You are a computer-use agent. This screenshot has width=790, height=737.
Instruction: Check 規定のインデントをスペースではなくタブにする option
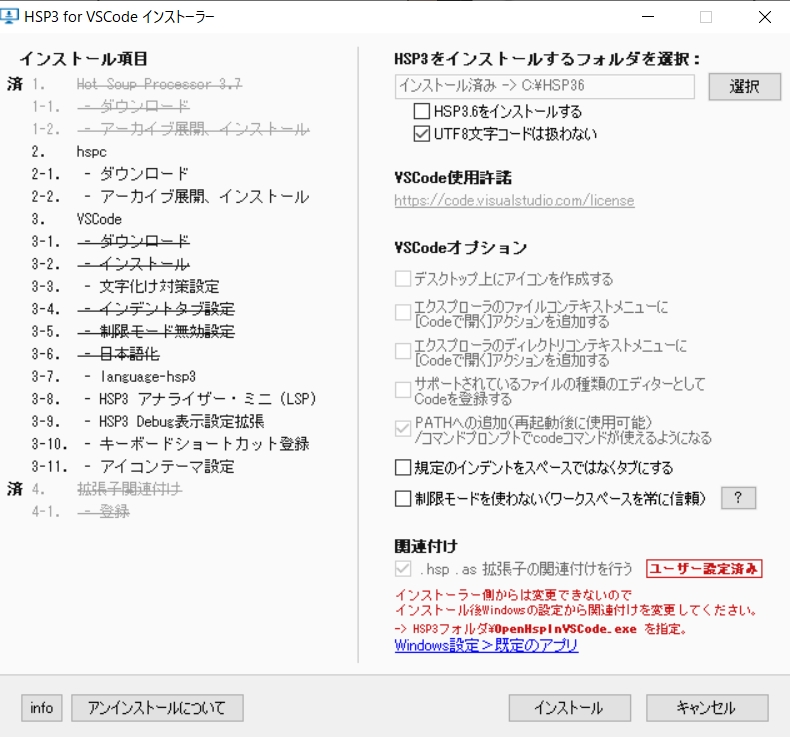[x=403, y=467]
